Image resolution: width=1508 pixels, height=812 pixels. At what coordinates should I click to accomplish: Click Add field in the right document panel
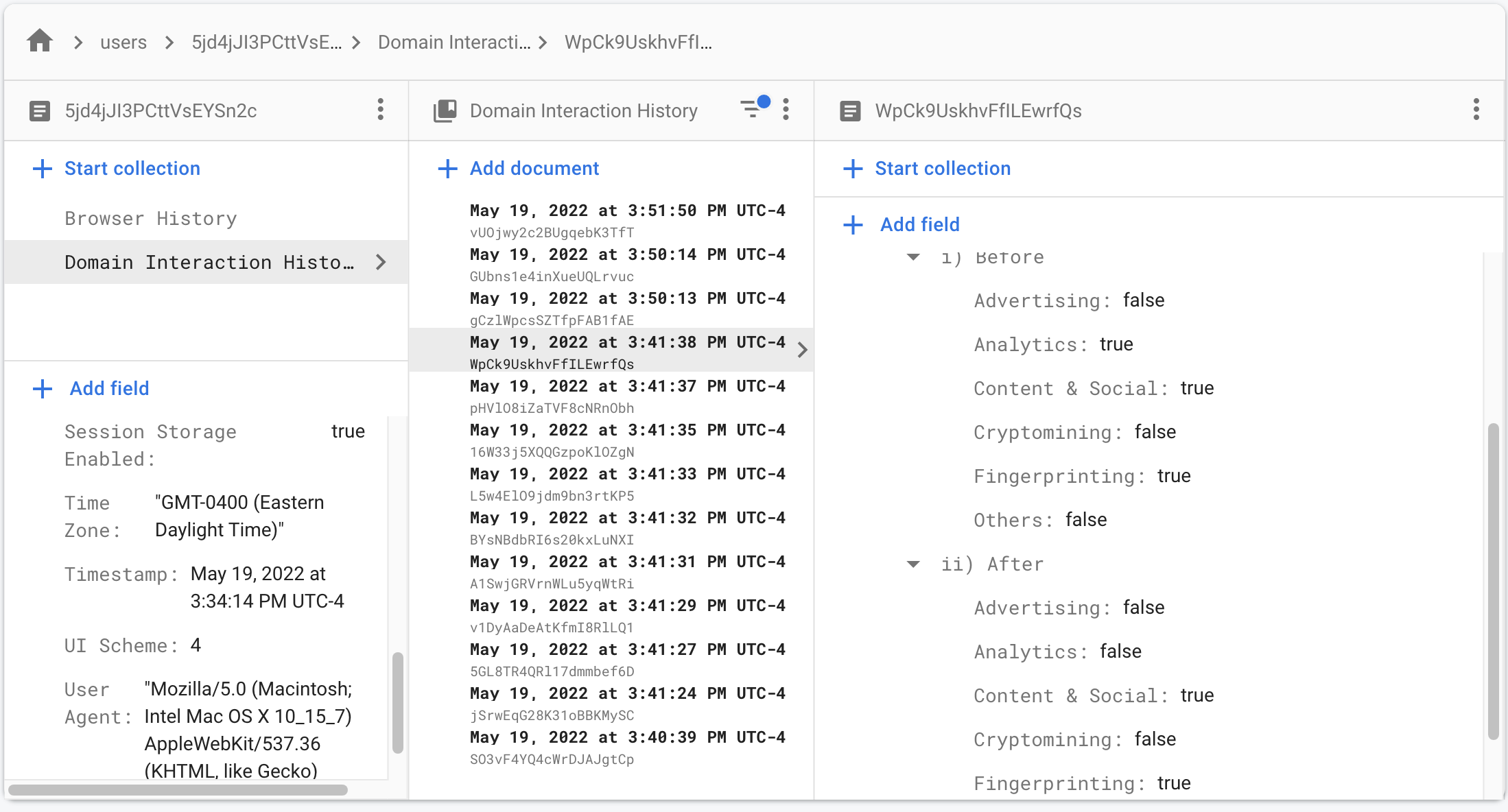coord(919,225)
